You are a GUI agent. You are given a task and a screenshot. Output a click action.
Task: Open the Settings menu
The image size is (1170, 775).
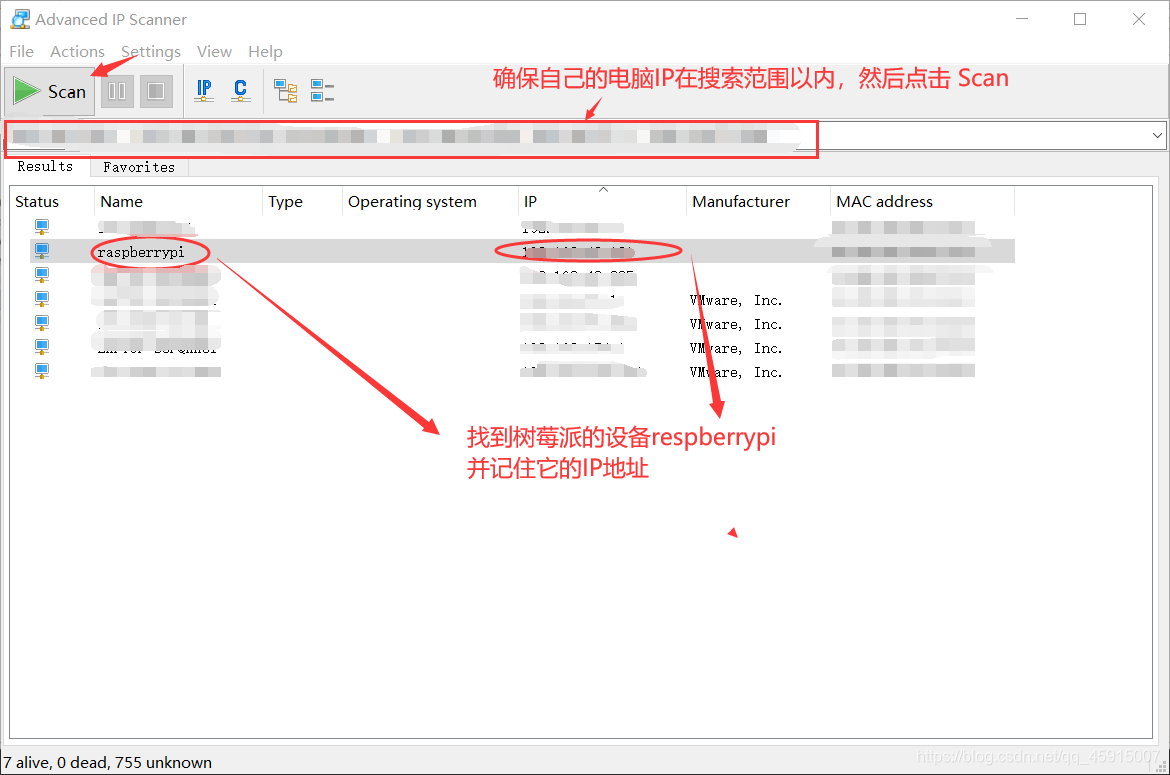(x=151, y=51)
